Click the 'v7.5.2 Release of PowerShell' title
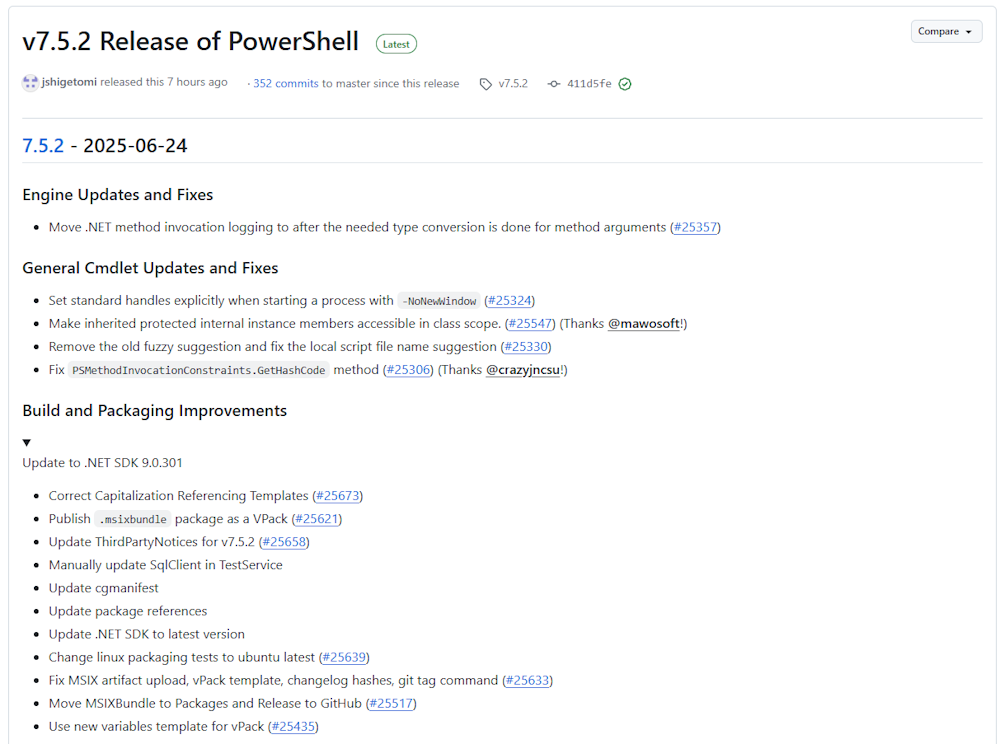 pyautogui.click(x=191, y=41)
